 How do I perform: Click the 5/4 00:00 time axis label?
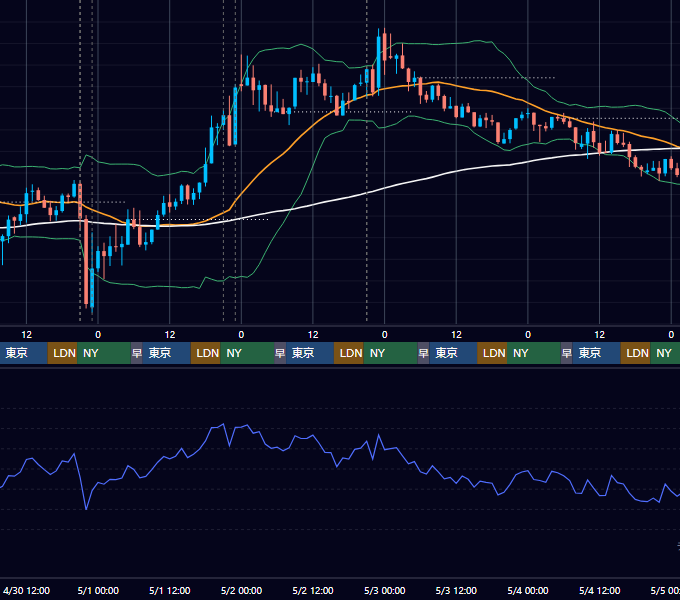[x=528, y=590]
